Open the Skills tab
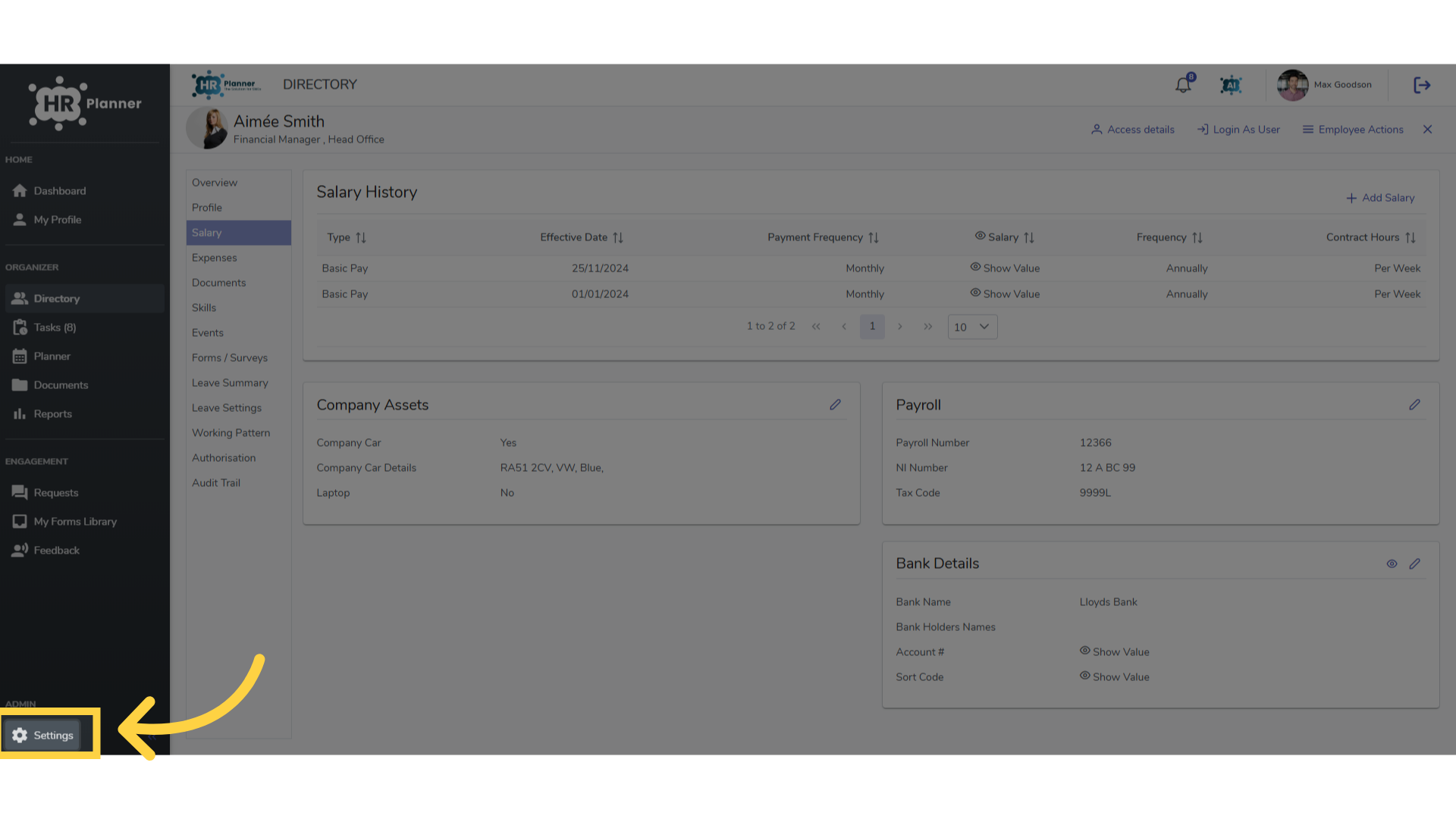1456x819 pixels. click(238, 308)
